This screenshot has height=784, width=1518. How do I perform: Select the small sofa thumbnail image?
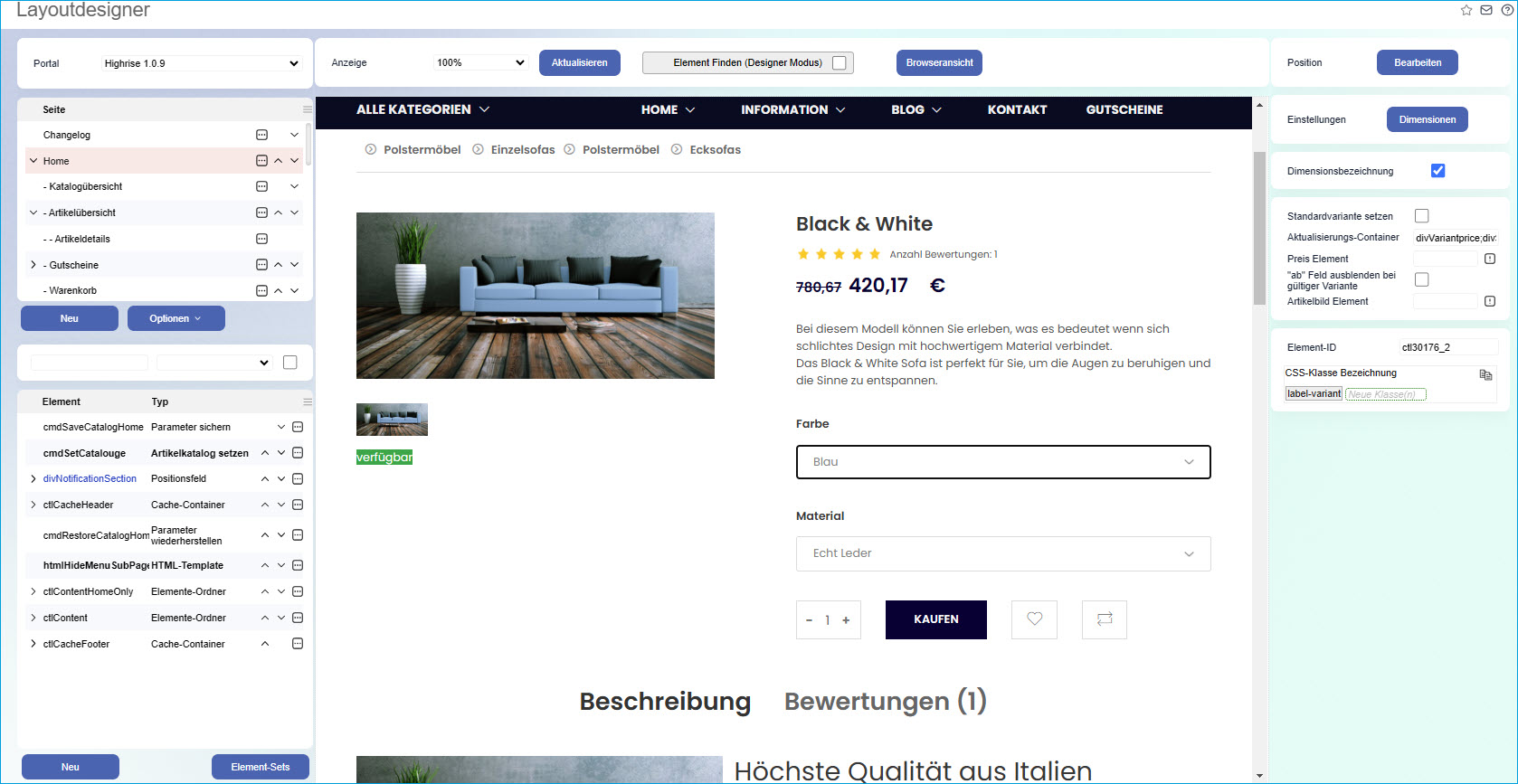point(392,420)
